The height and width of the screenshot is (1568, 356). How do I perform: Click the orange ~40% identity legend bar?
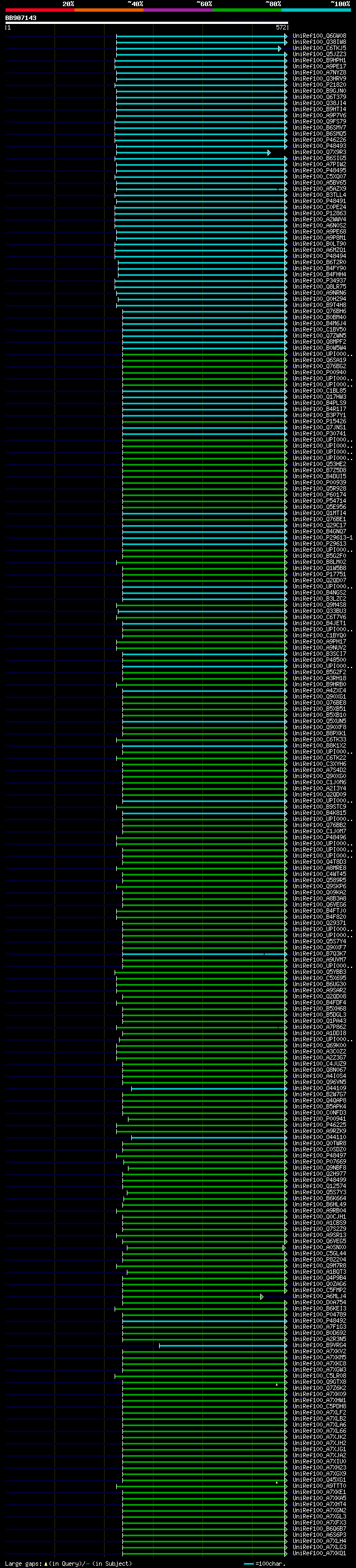(x=109, y=10)
